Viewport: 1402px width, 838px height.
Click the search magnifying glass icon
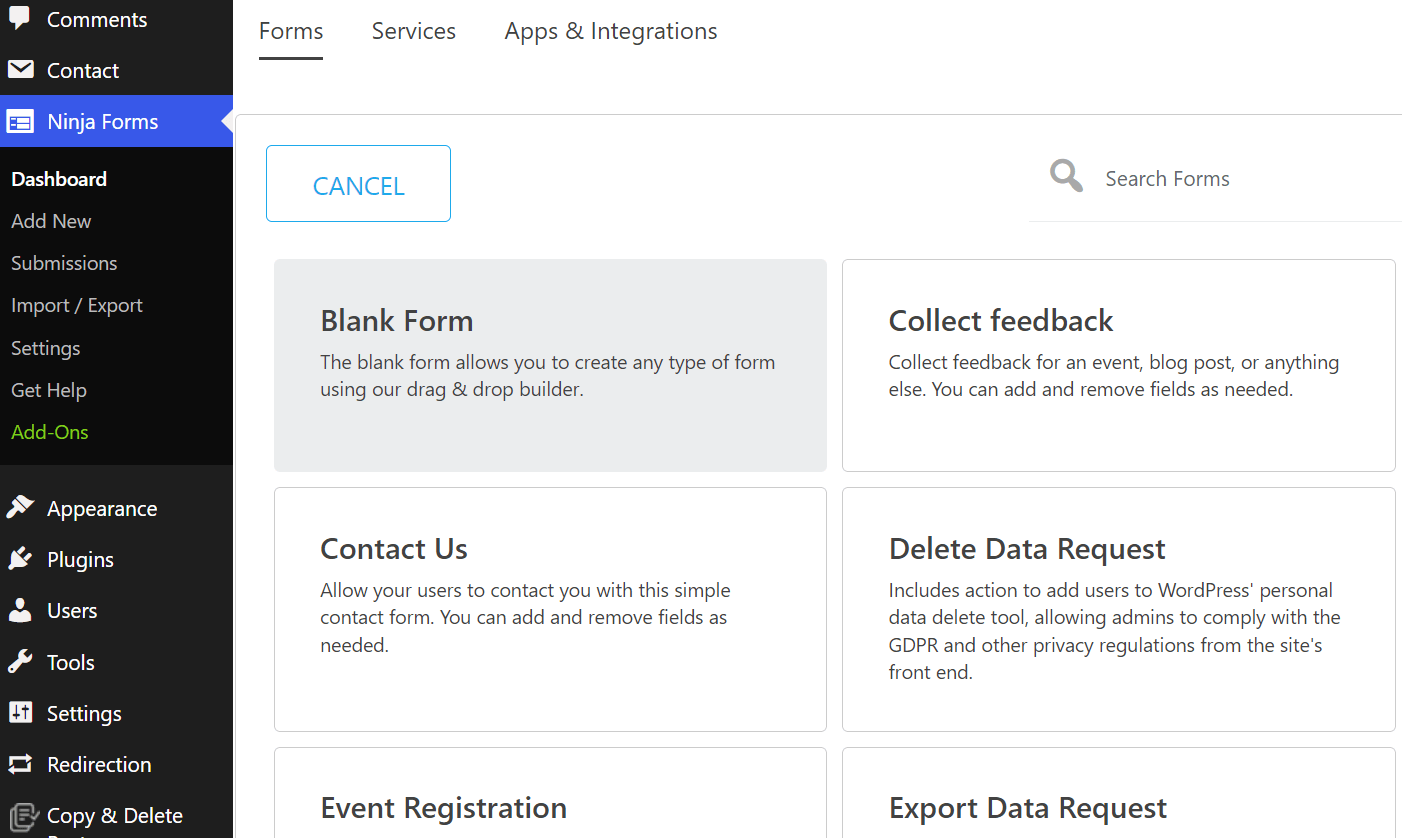(x=1066, y=177)
